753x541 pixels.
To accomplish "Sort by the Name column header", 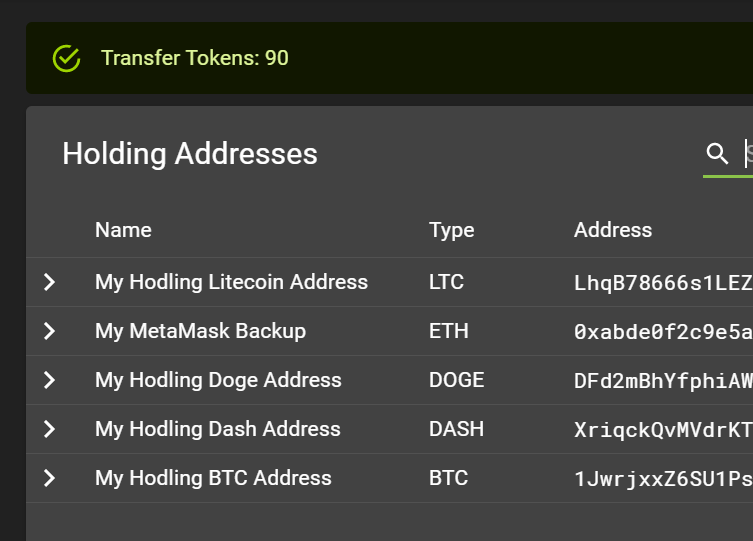I will click(123, 230).
